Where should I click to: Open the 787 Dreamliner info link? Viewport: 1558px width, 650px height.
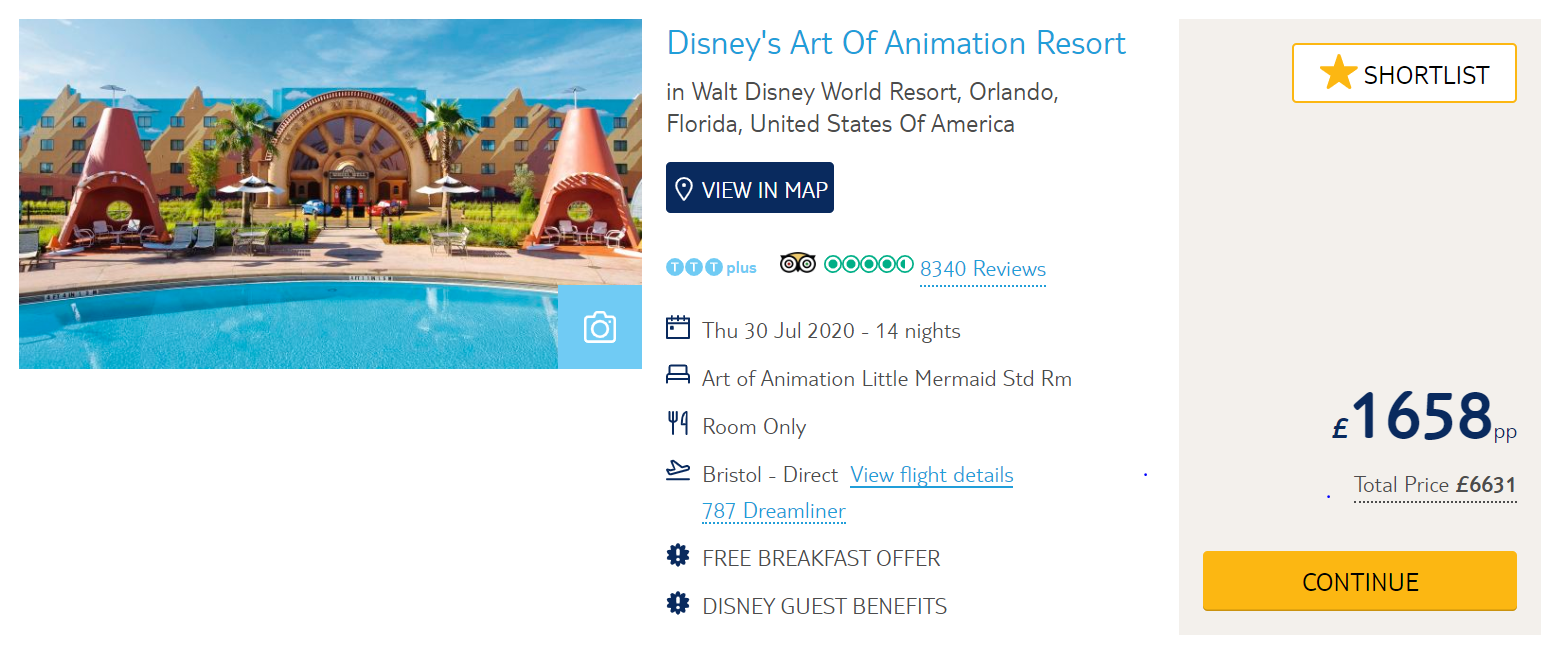[774, 511]
